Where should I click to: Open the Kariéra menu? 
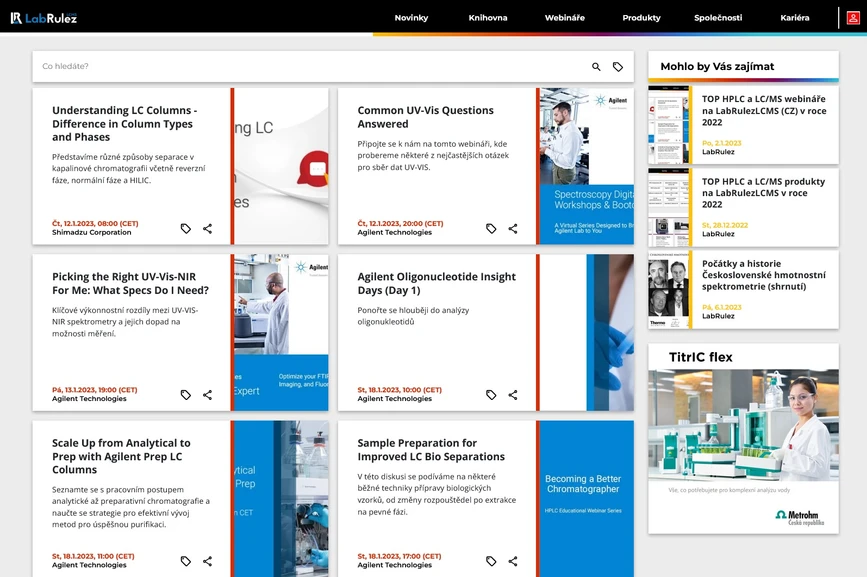795,18
